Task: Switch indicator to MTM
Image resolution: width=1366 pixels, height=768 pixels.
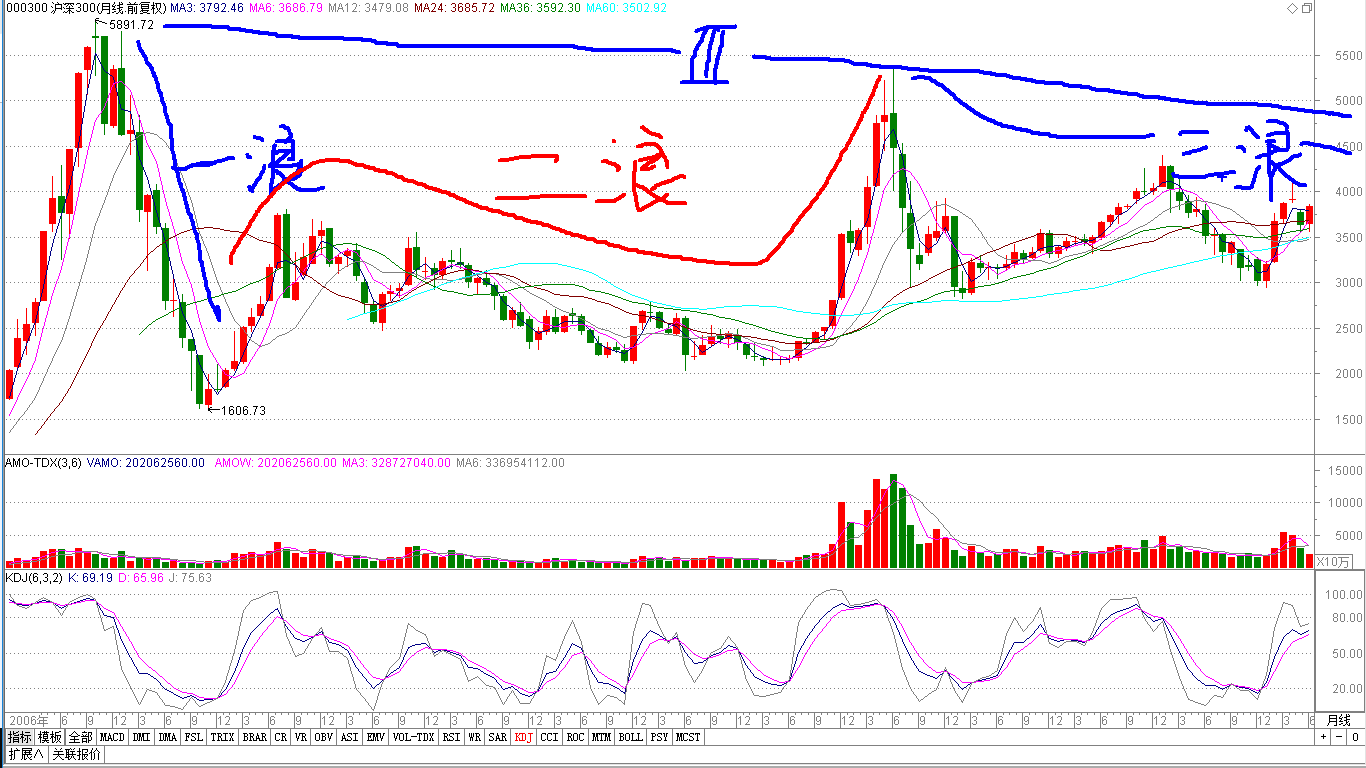Action: click(601, 737)
